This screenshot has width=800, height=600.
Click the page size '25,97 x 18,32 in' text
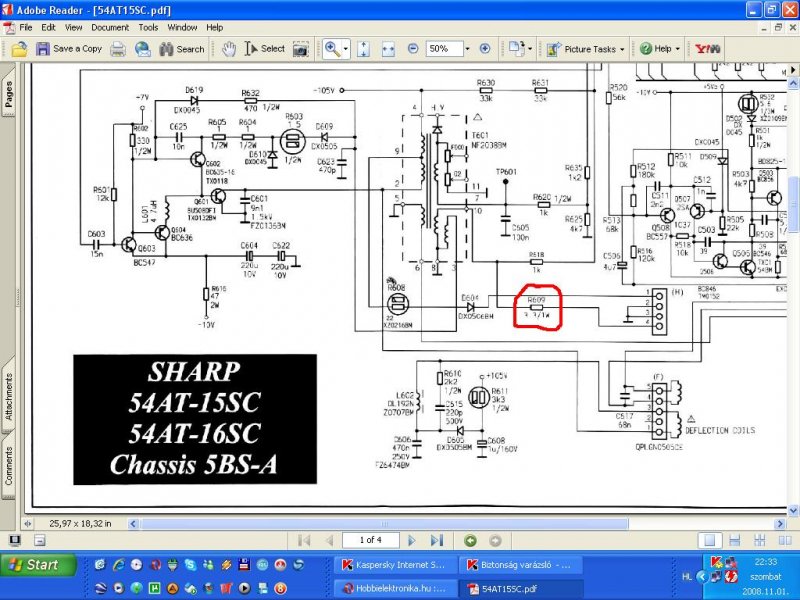(80, 523)
